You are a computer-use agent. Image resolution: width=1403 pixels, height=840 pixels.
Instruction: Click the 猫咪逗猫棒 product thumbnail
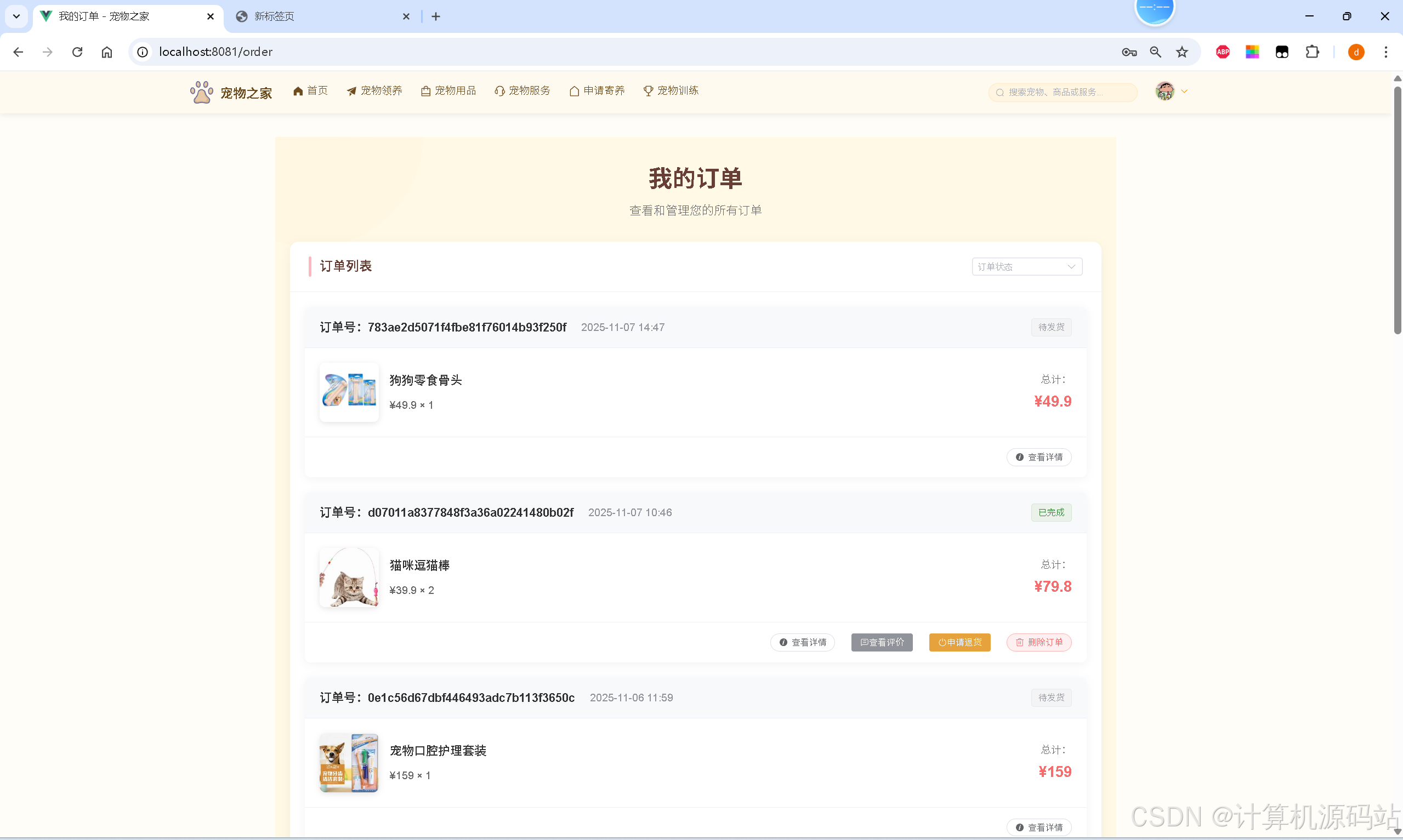pyautogui.click(x=349, y=578)
